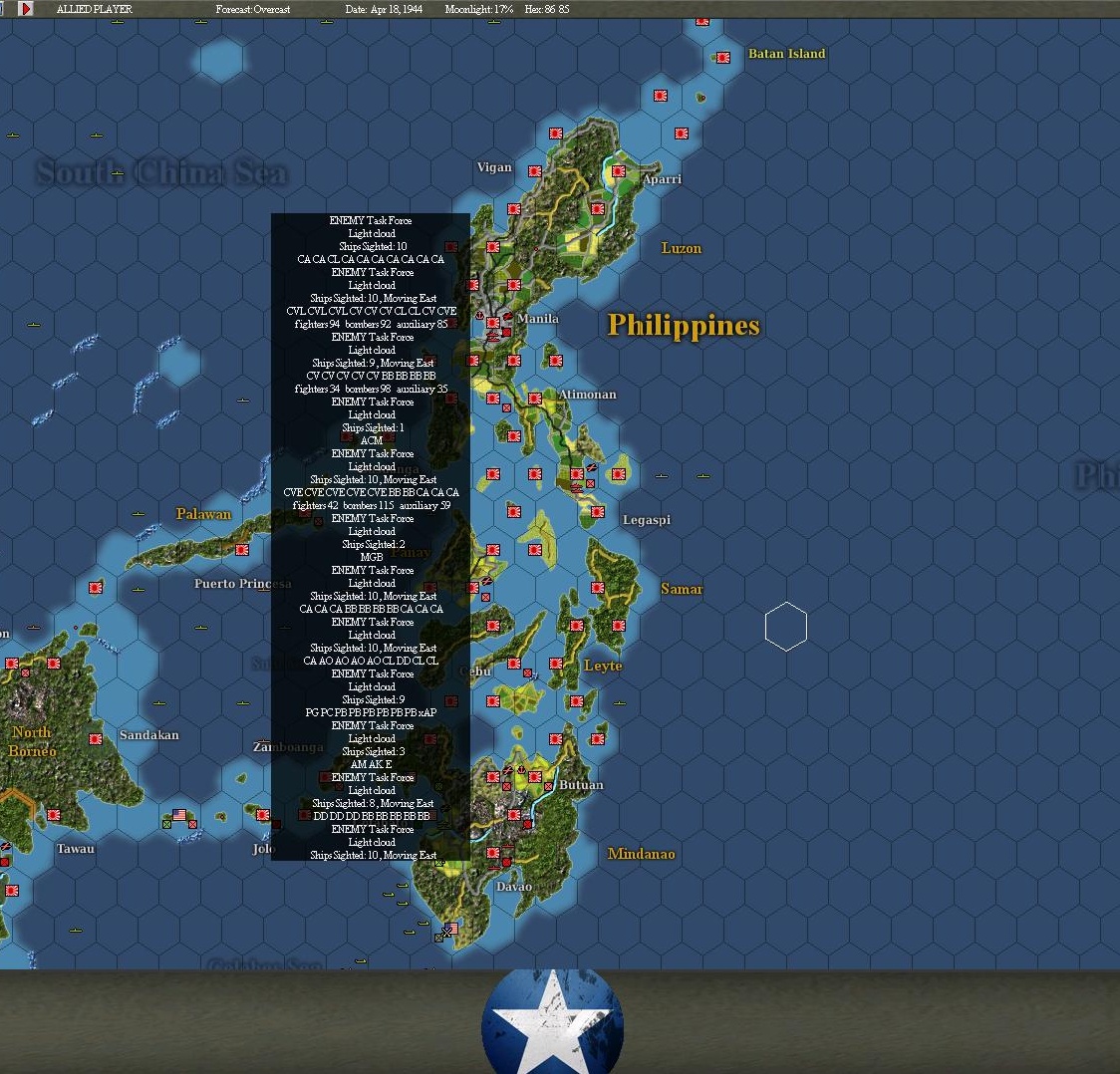The height and width of the screenshot is (1074, 1120).
Task: Click the Japanese flag base on Palawan island
Action: (242, 550)
